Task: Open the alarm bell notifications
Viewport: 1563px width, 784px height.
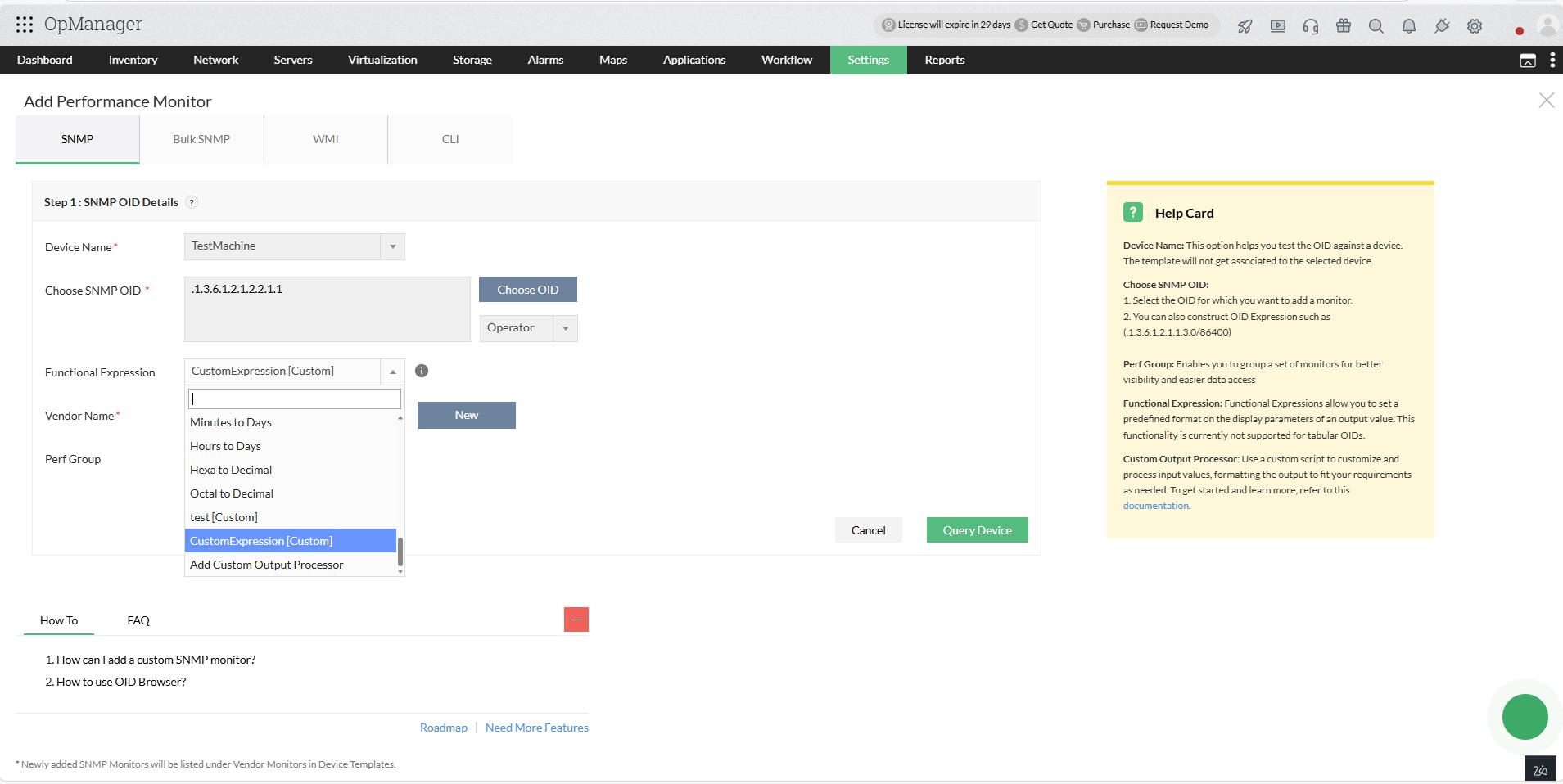Action: click(1409, 26)
